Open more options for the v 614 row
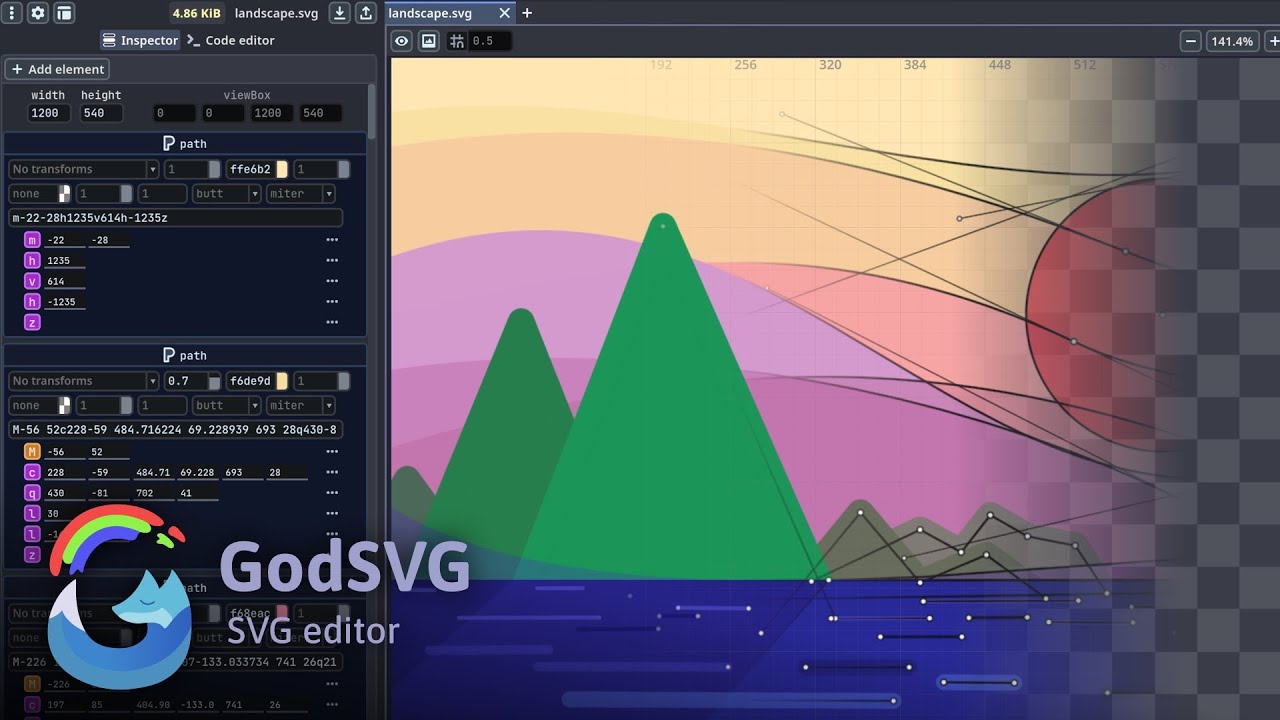1280x720 pixels. coord(332,282)
